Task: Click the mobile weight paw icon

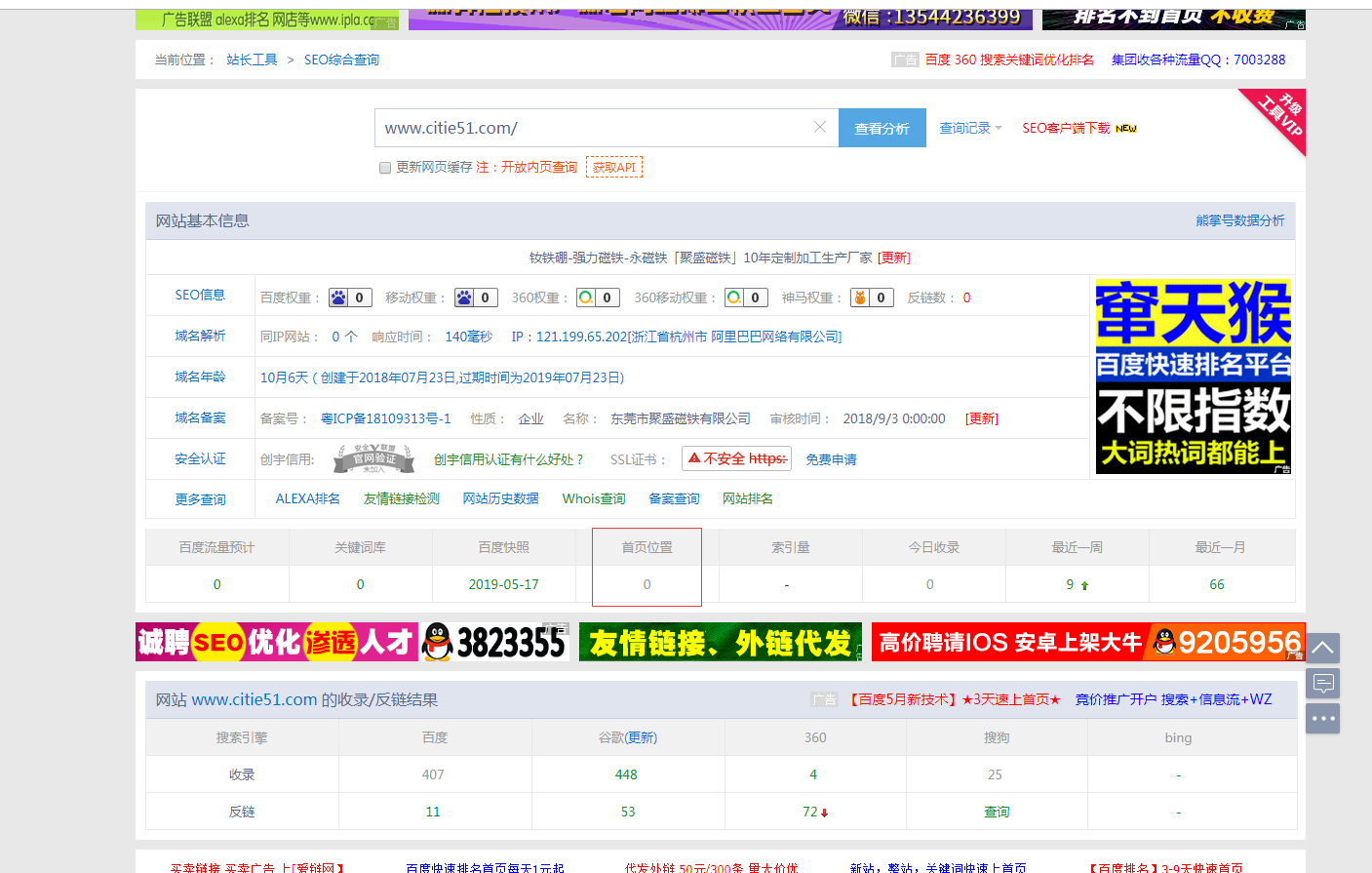Action: [x=464, y=298]
